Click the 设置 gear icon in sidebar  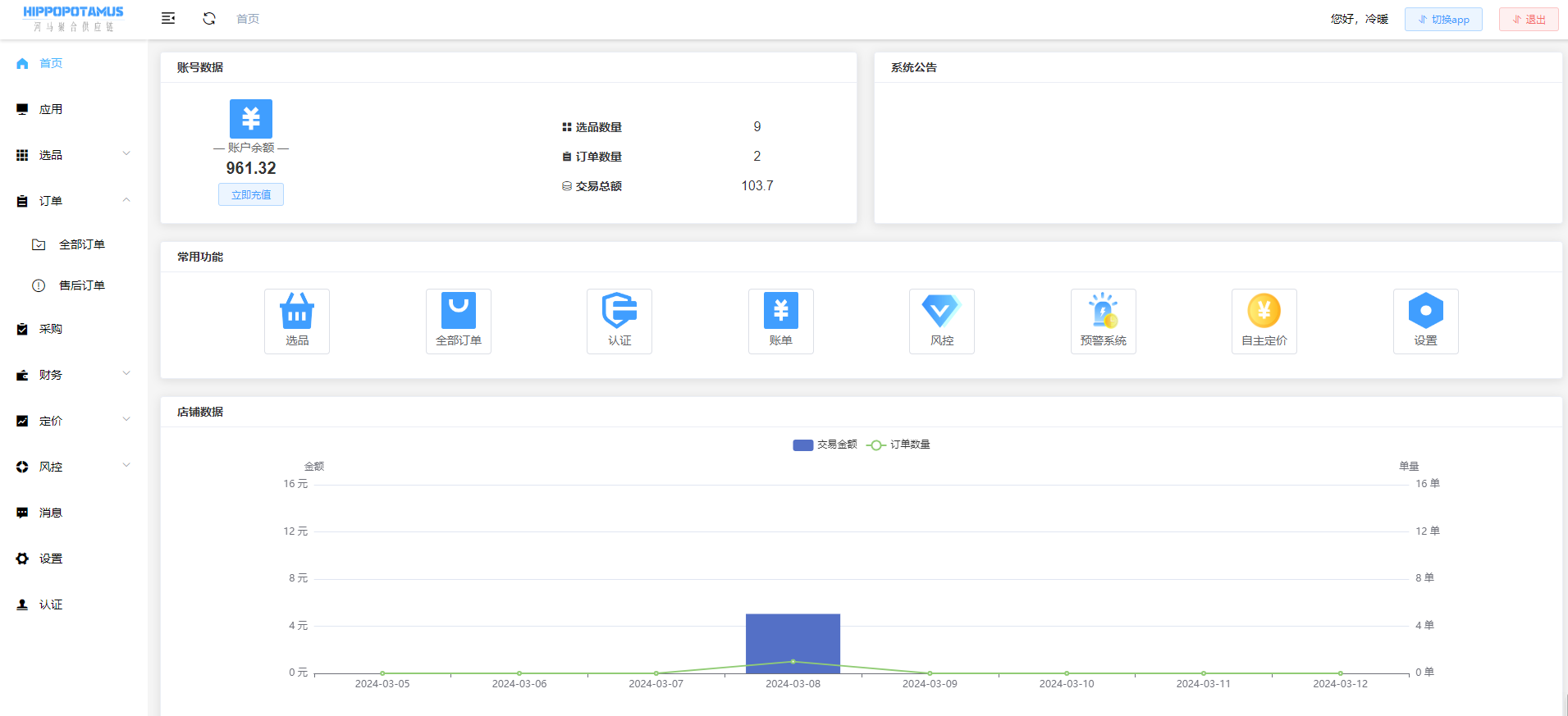[x=22, y=559]
